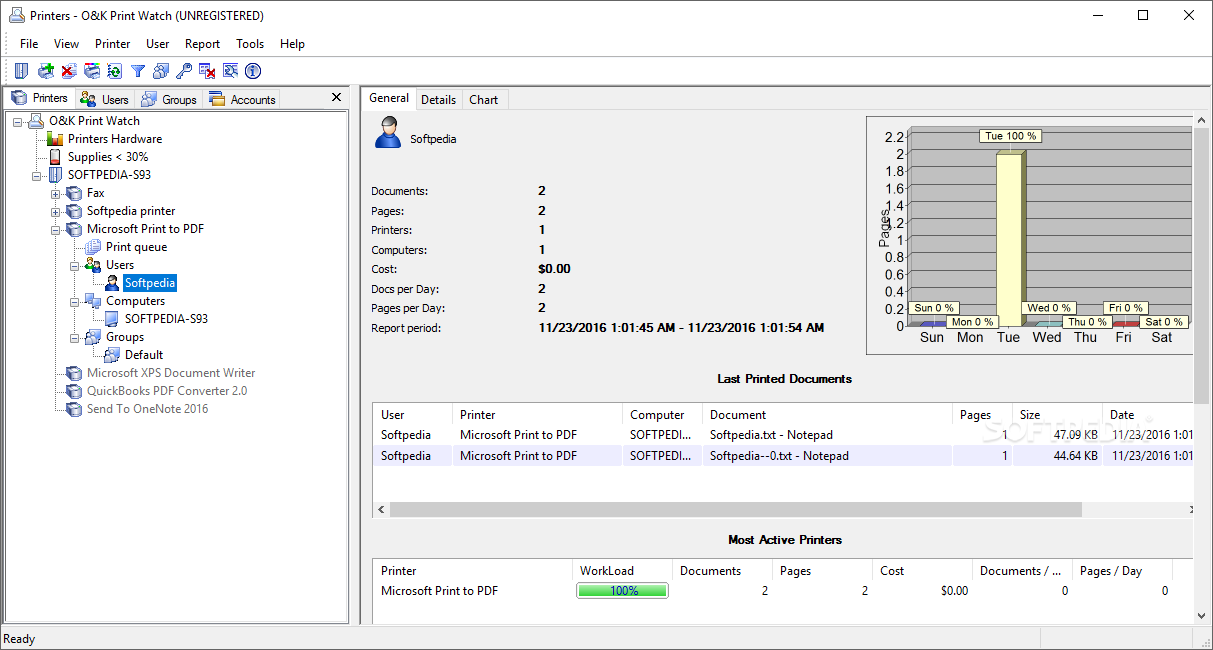Image resolution: width=1213 pixels, height=650 pixels.
Task: Click the Softpedia user avatar in General tab
Action: click(x=388, y=133)
